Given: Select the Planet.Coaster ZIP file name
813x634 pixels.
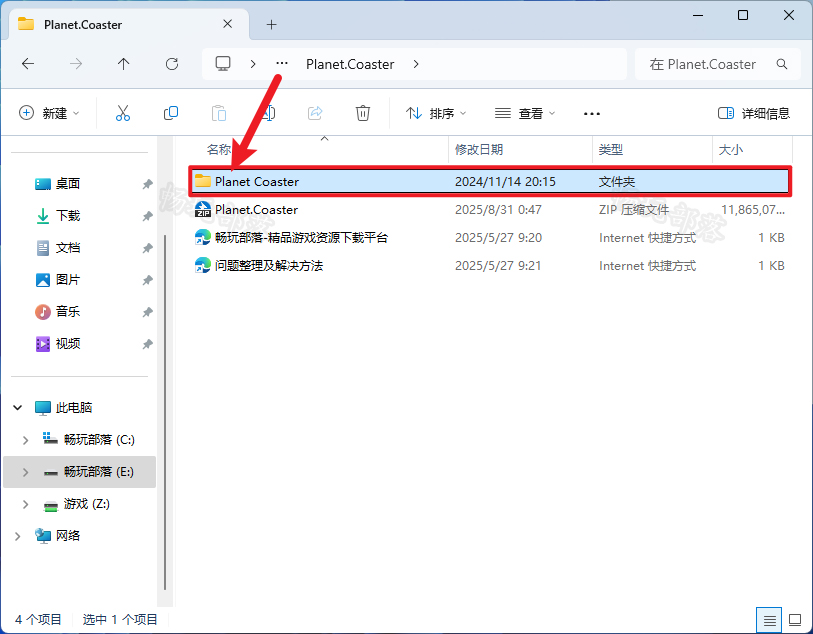Looking at the screenshot, I should pyautogui.click(x=256, y=210).
